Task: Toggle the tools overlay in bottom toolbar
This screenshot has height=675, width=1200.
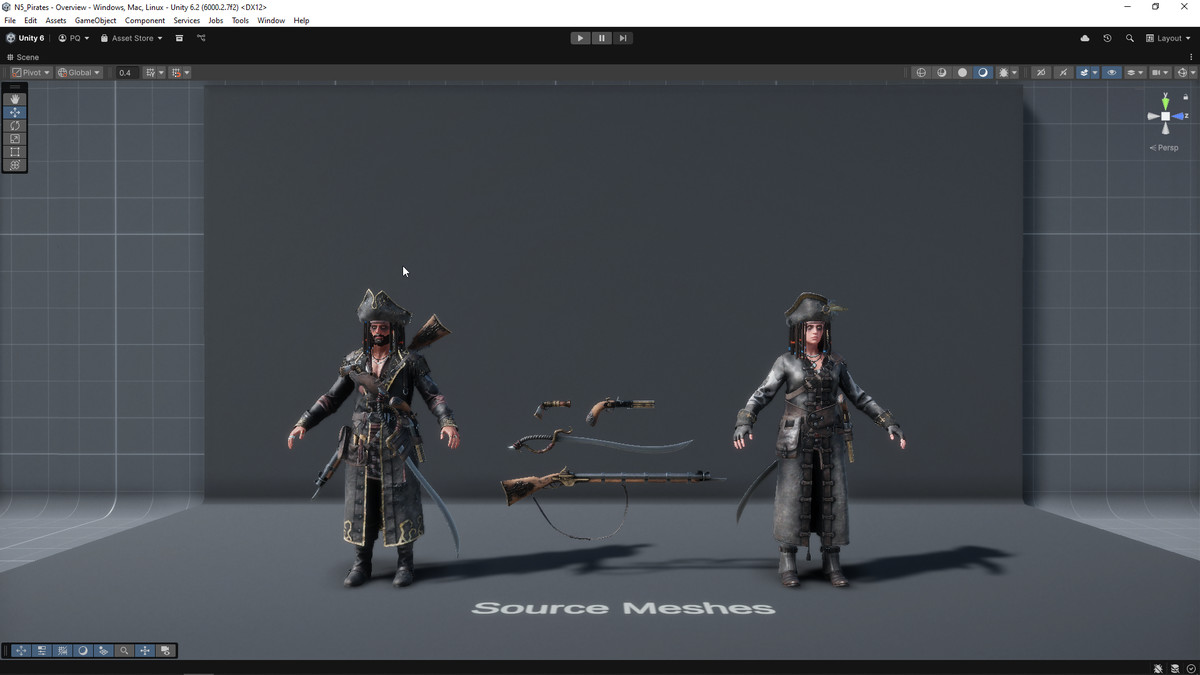Action: pos(21,650)
